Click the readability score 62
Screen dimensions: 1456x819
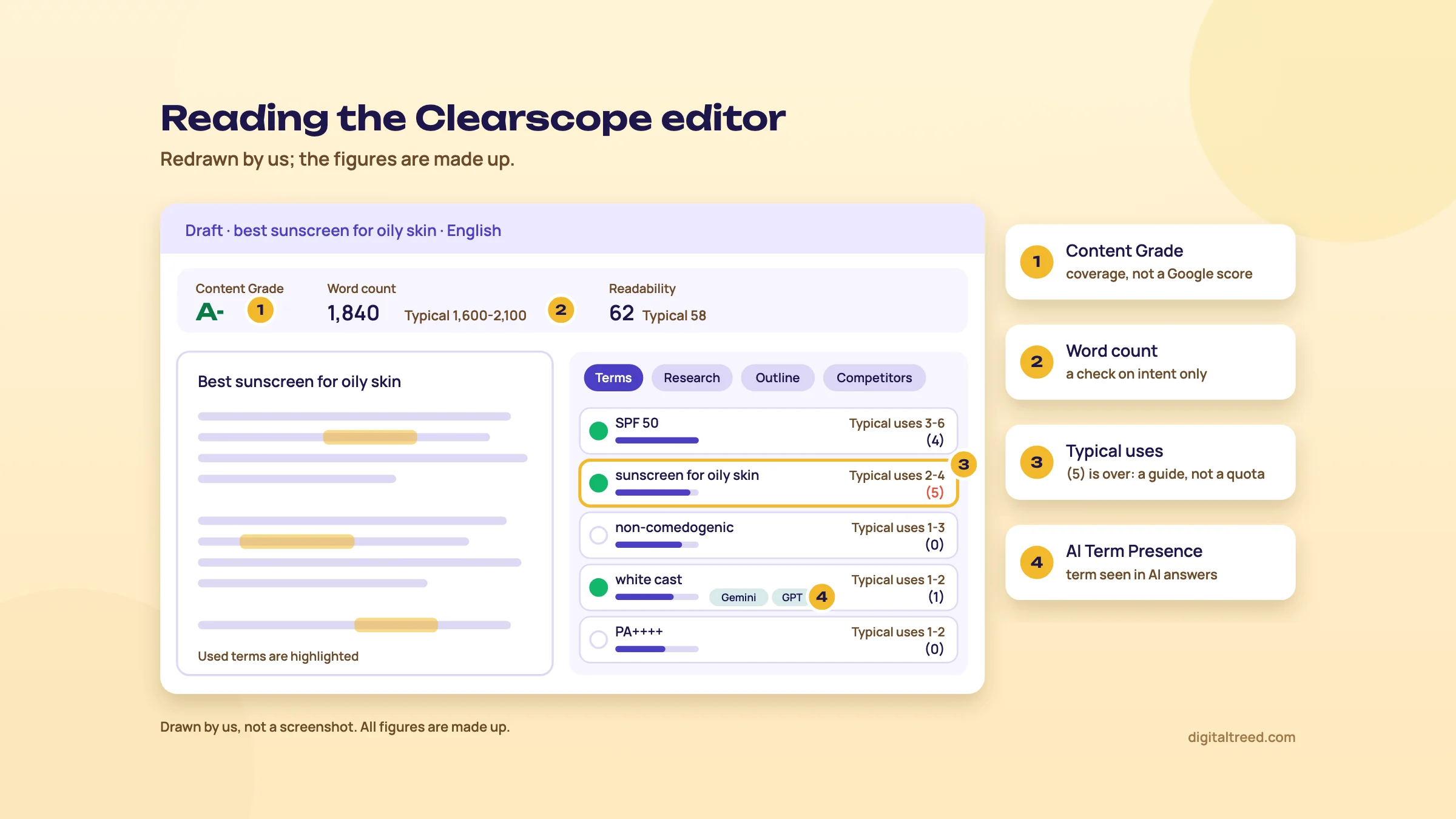pyautogui.click(x=621, y=313)
